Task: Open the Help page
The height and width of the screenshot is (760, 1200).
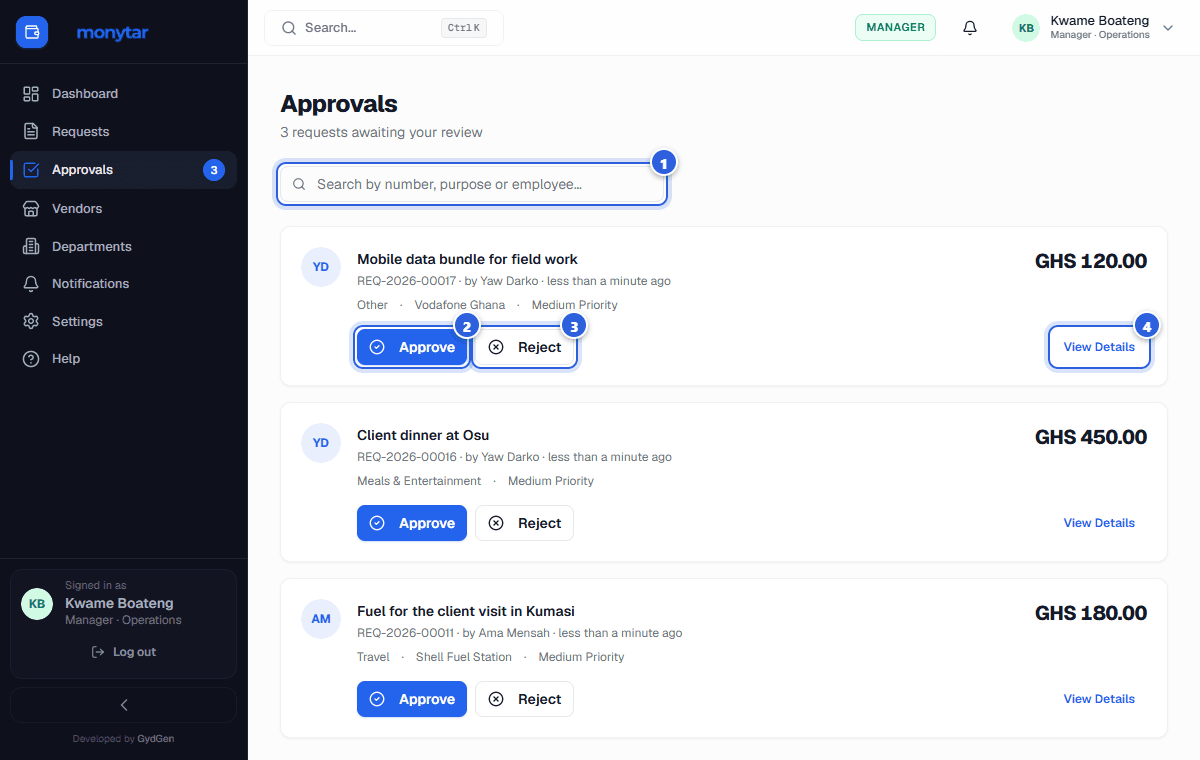Action: tap(123, 359)
